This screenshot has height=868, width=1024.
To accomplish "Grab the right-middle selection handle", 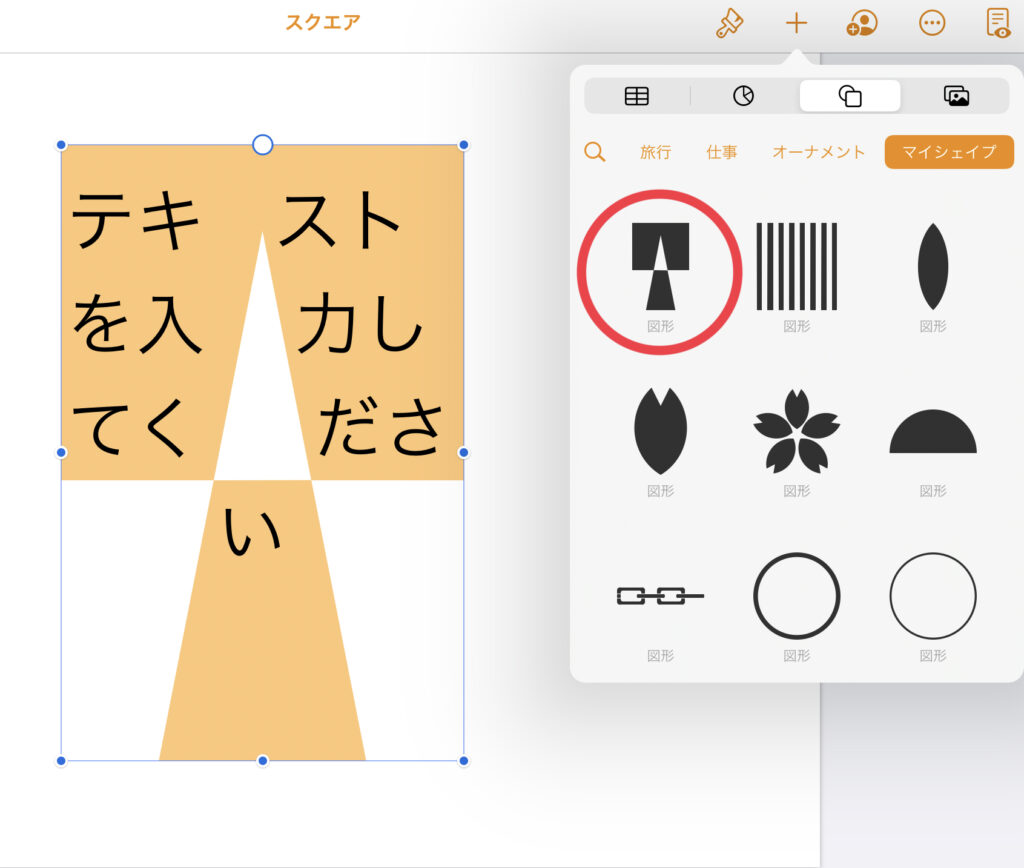I will coord(464,453).
